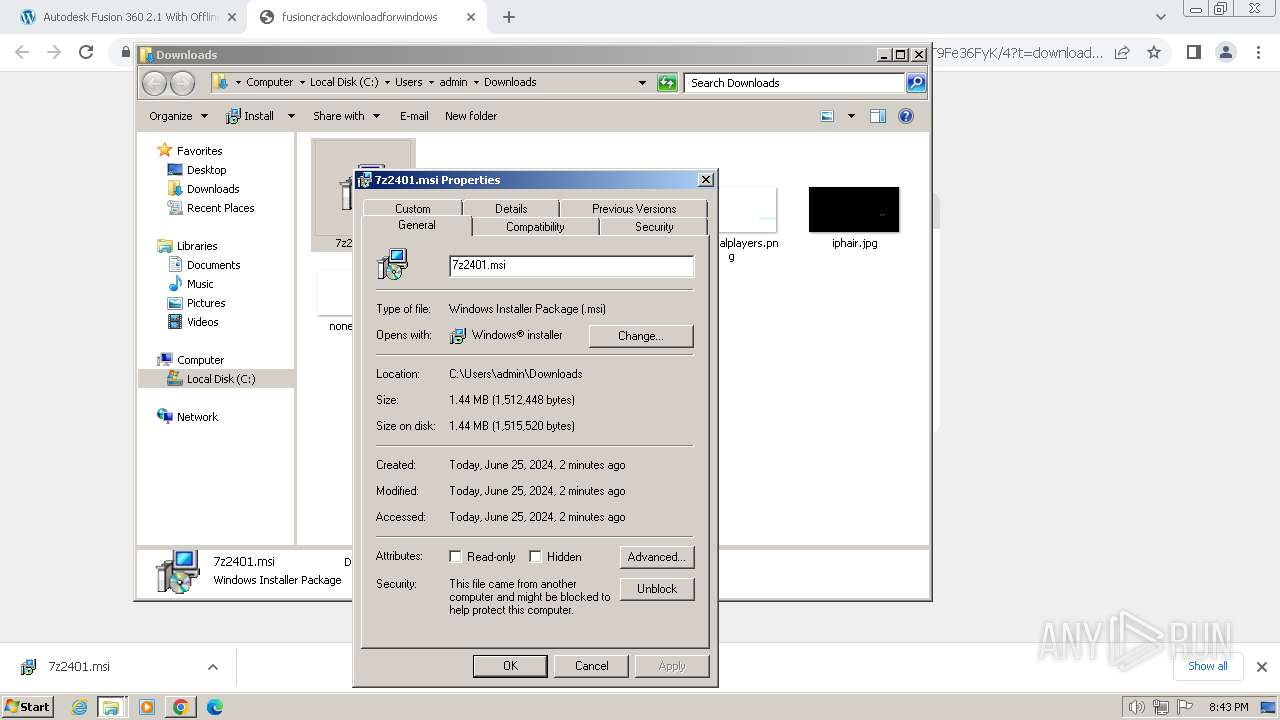Screen dimensions: 1280x720
Task: Click the Favorites star item
Action: pyautogui.click(x=190, y=151)
